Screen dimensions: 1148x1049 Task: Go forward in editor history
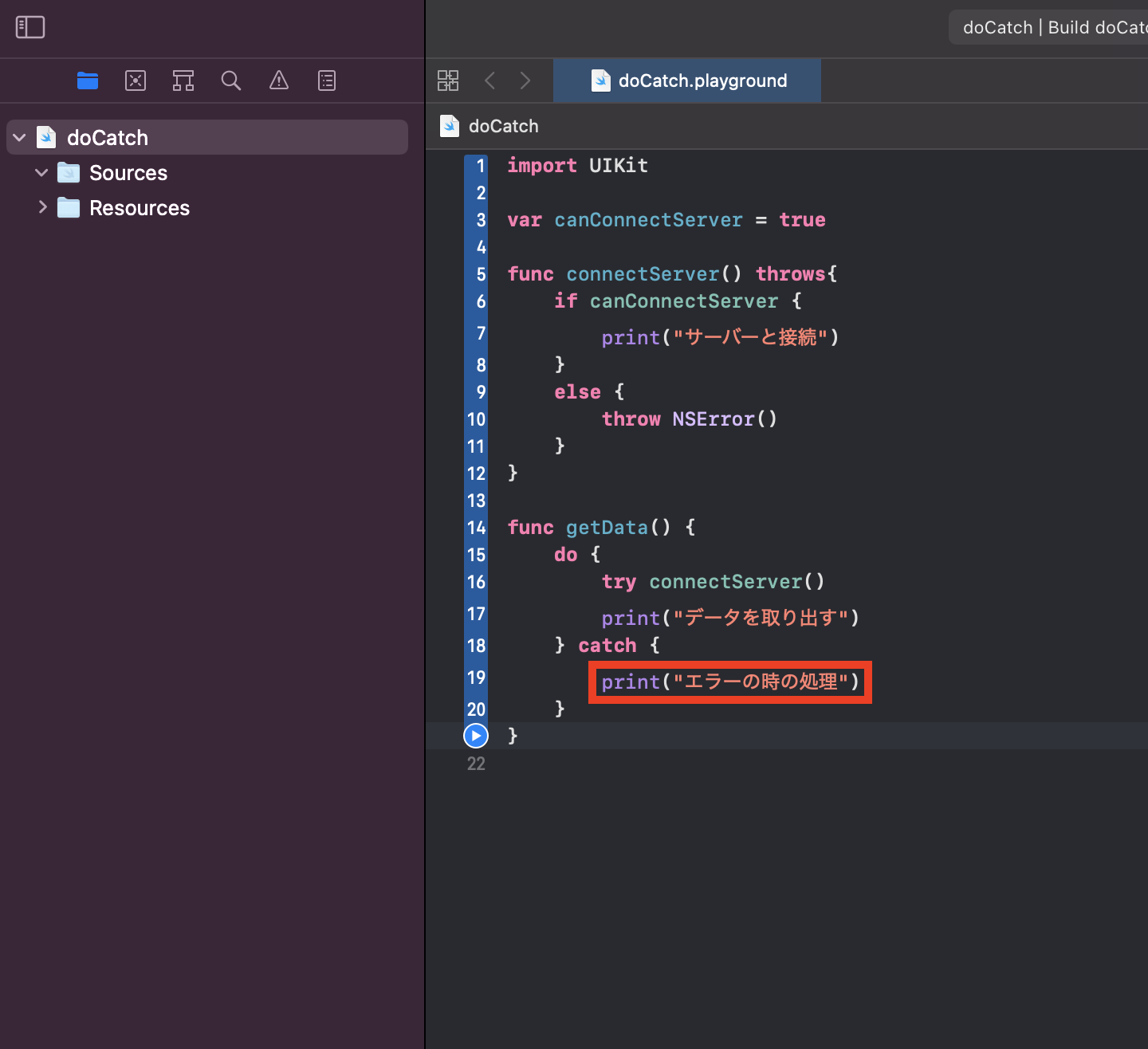tap(525, 81)
